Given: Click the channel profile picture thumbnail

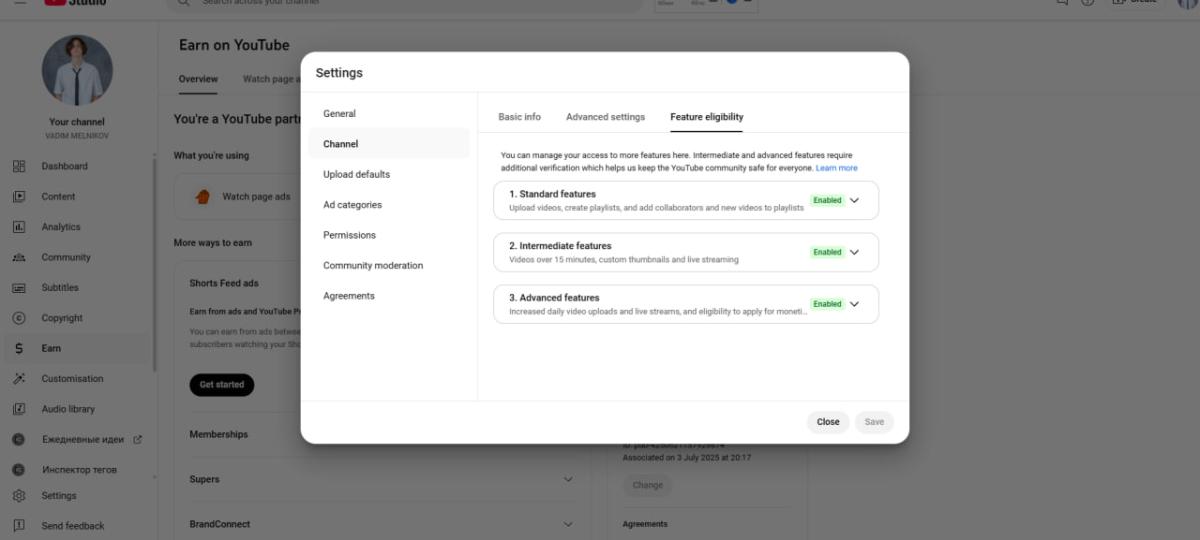Looking at the screenshot, I should [77, 71].
